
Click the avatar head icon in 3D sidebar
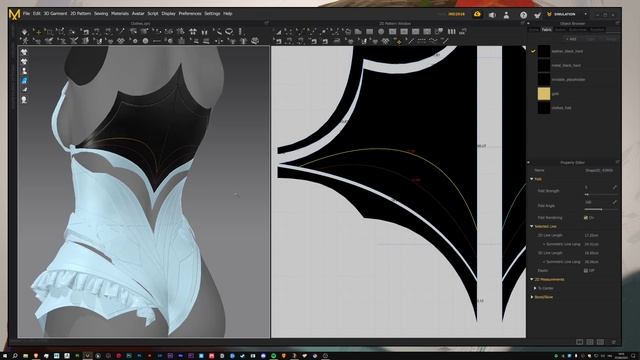coord(24,100)
